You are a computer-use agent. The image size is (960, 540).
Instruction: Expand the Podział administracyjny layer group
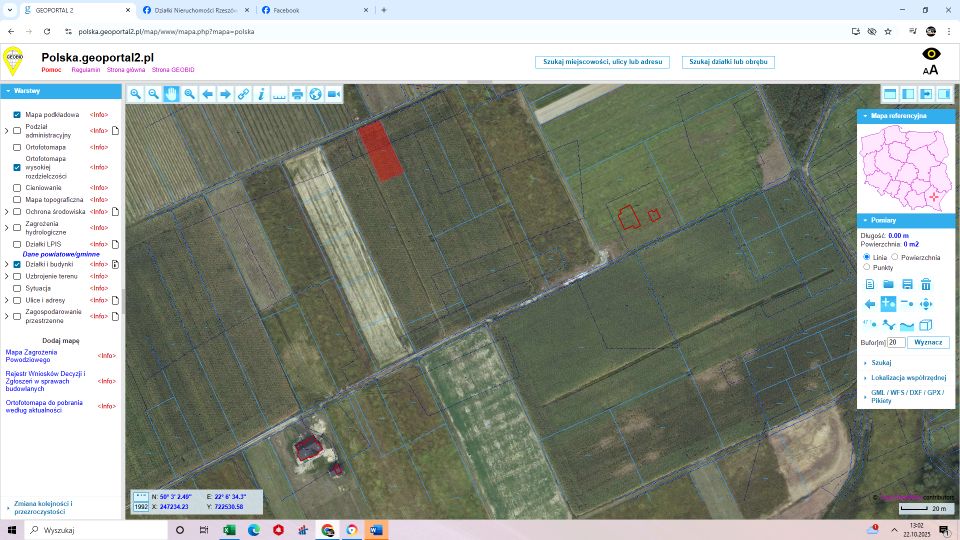point(7,131)
